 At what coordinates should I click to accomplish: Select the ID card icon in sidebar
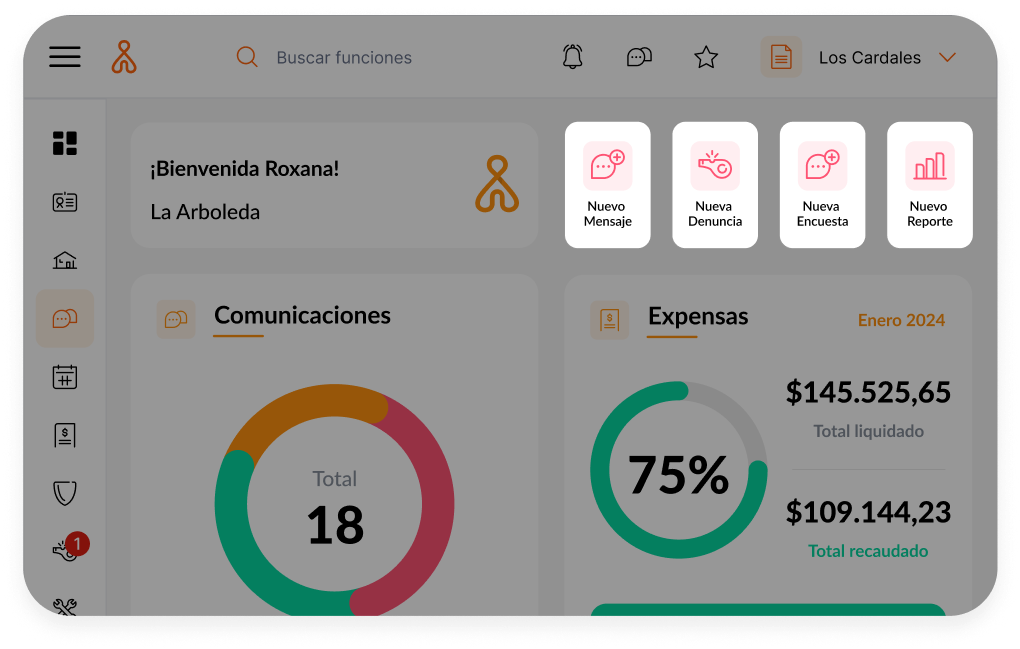65,202
